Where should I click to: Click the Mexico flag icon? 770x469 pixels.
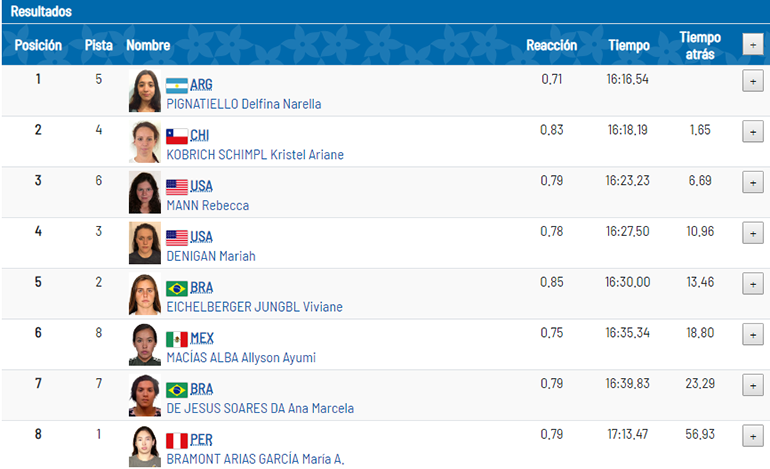click(x=177, y=339)
